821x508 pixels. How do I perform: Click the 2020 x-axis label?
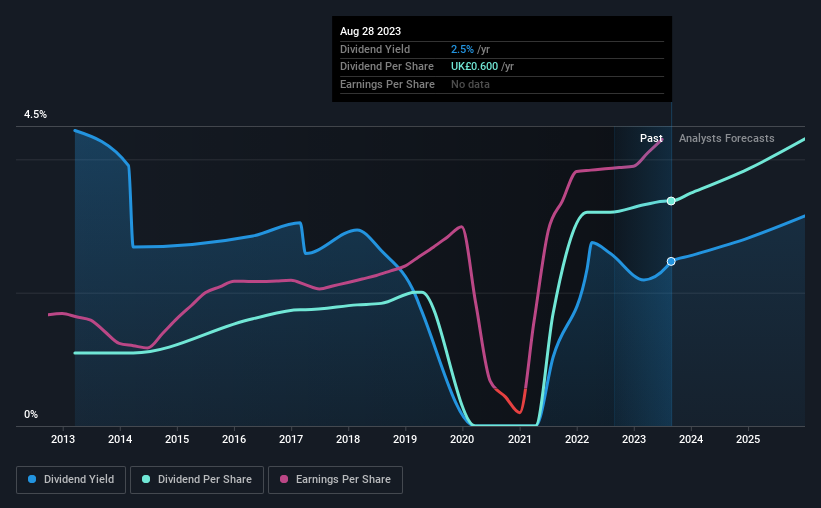tap(462, 439)
